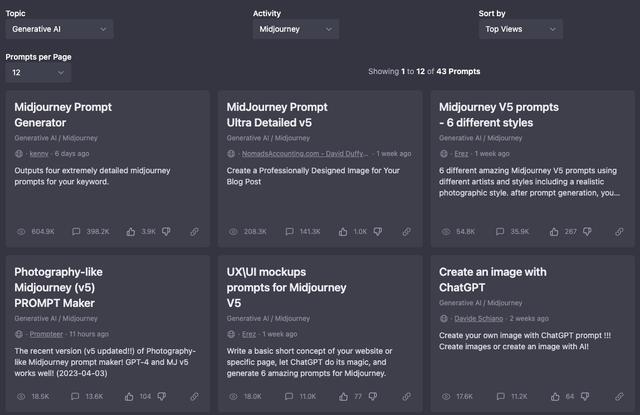Like the Photography-like Midjourney PROMPT Maker
The height and width of the screenshot is (415, 640).
click(x=129, y=396)
